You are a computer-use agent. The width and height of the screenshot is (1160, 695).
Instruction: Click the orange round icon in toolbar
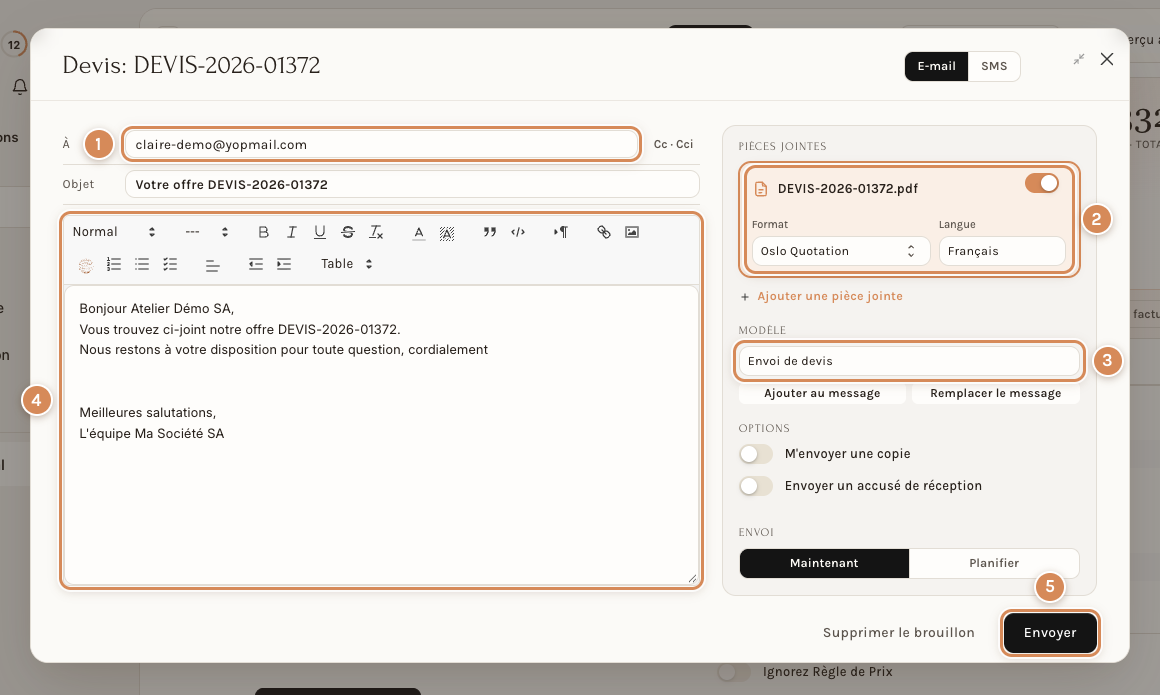point(86,266)
